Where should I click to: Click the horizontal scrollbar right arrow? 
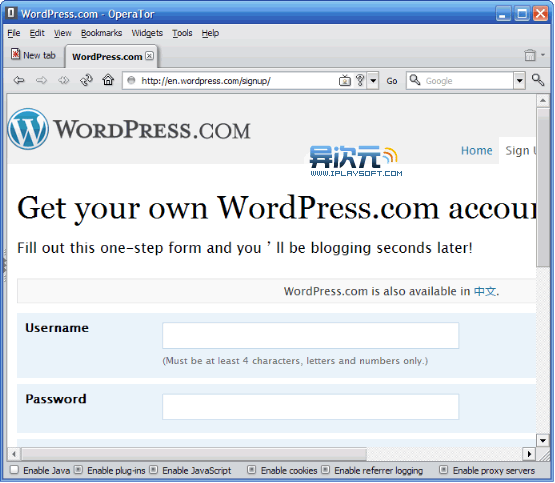point(529,454)
